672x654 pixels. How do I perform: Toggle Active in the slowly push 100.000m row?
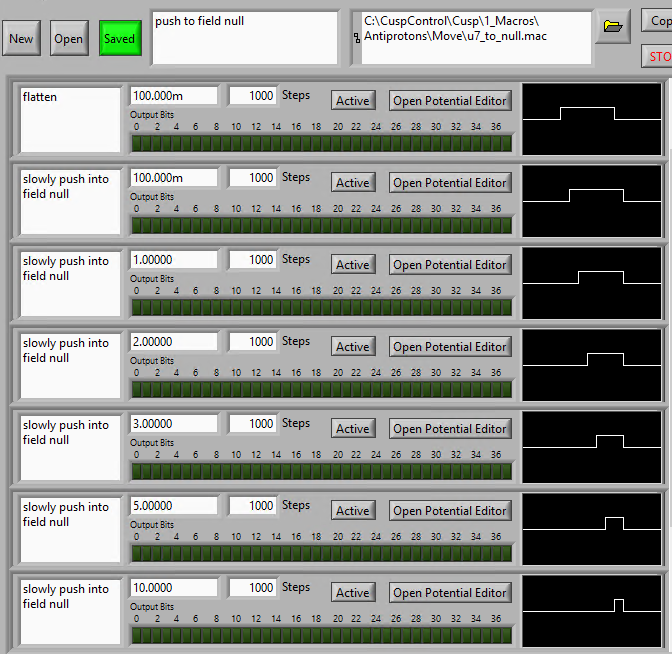click(x=353, y=183)
